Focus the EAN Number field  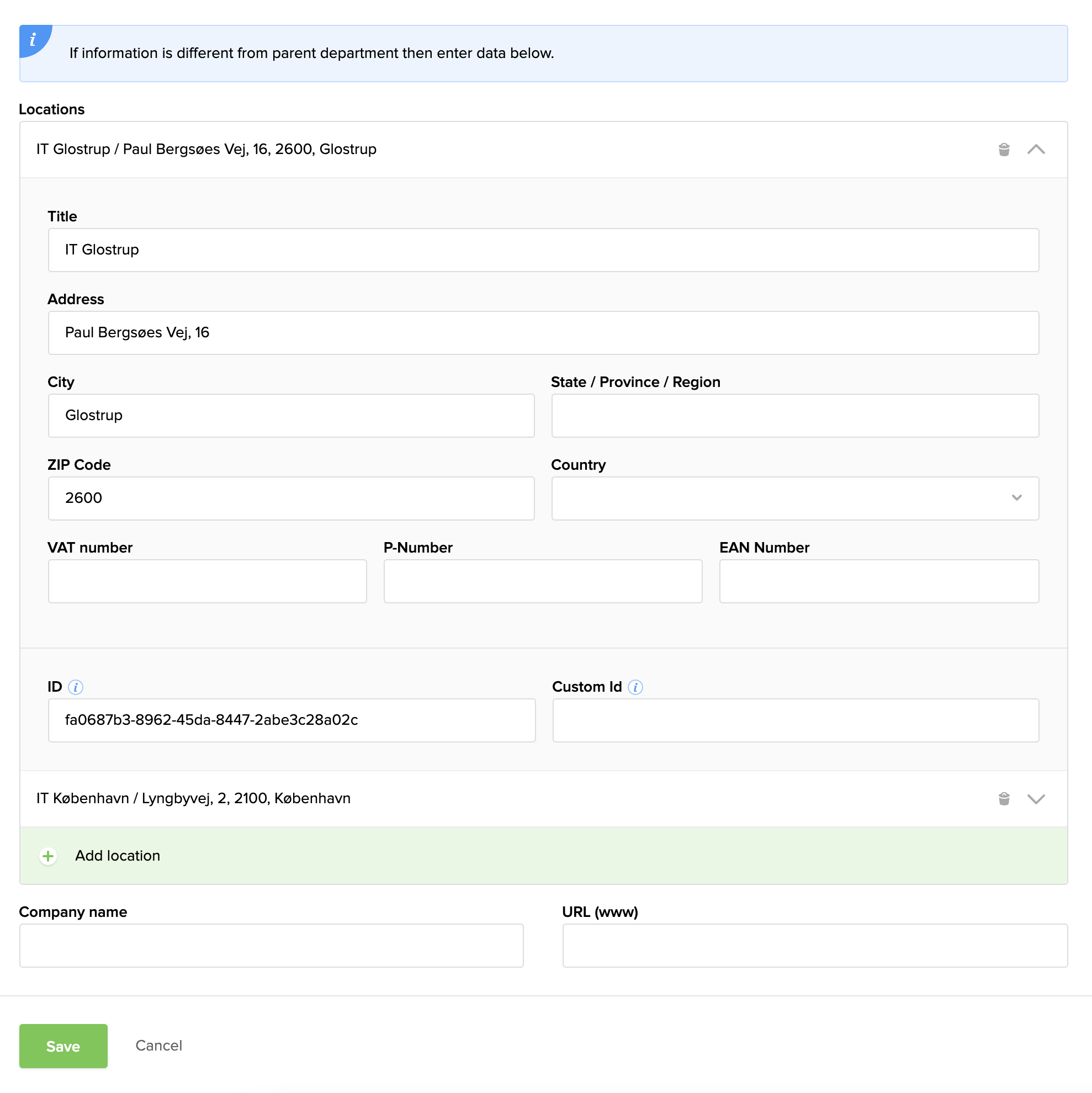pyautogui.click(x=878, y=581)
